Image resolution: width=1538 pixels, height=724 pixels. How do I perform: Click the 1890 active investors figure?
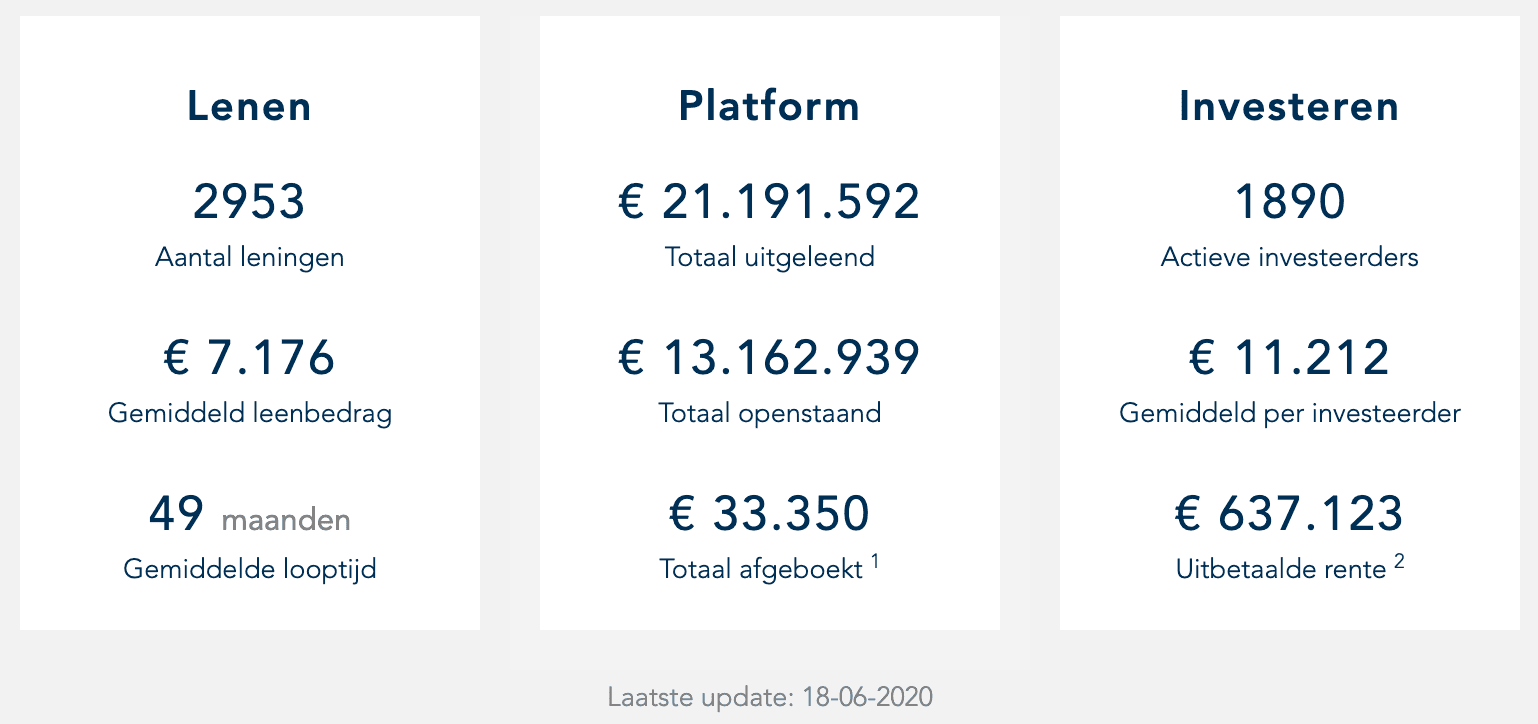[x=1289, y=201]
